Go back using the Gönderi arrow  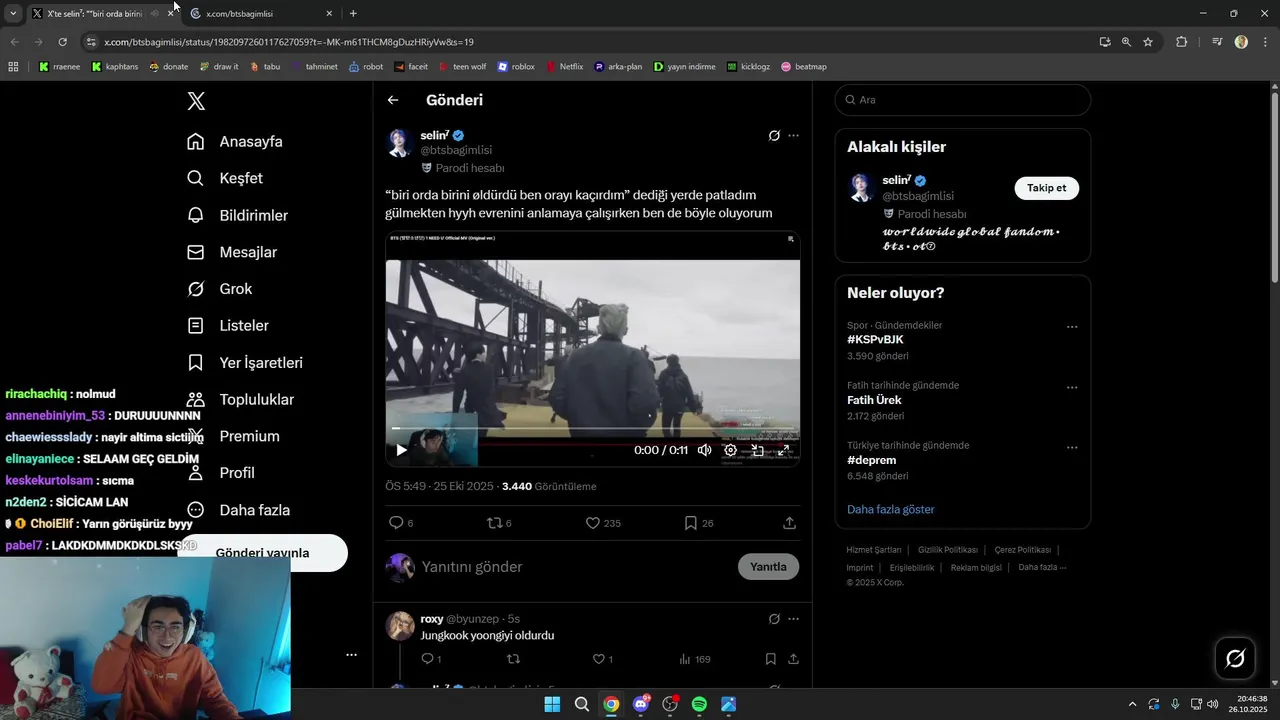pyautogui.click(x=393, y=100)
